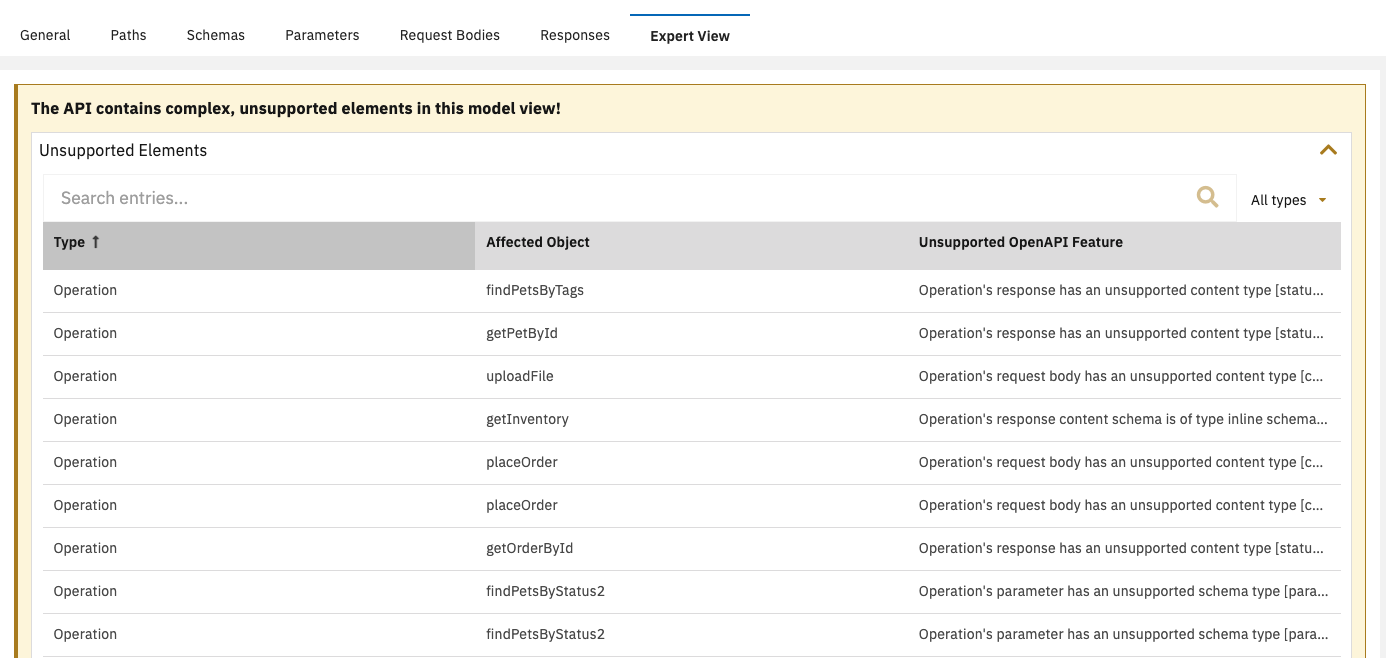Image resolution: width=1386 pixels, height=658 pixels.
Task: Open the All types filter dropdown
Action: pyautogui.click(x=1288, y=199)
